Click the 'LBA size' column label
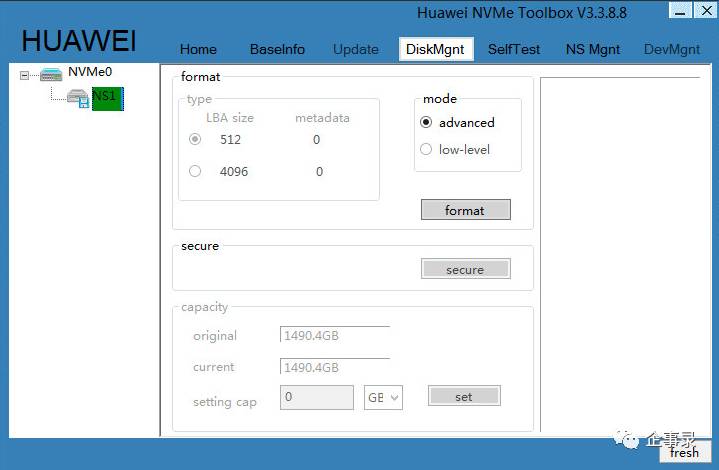The image size is (719, 470). pyautogui.click(x=230, y=118)
